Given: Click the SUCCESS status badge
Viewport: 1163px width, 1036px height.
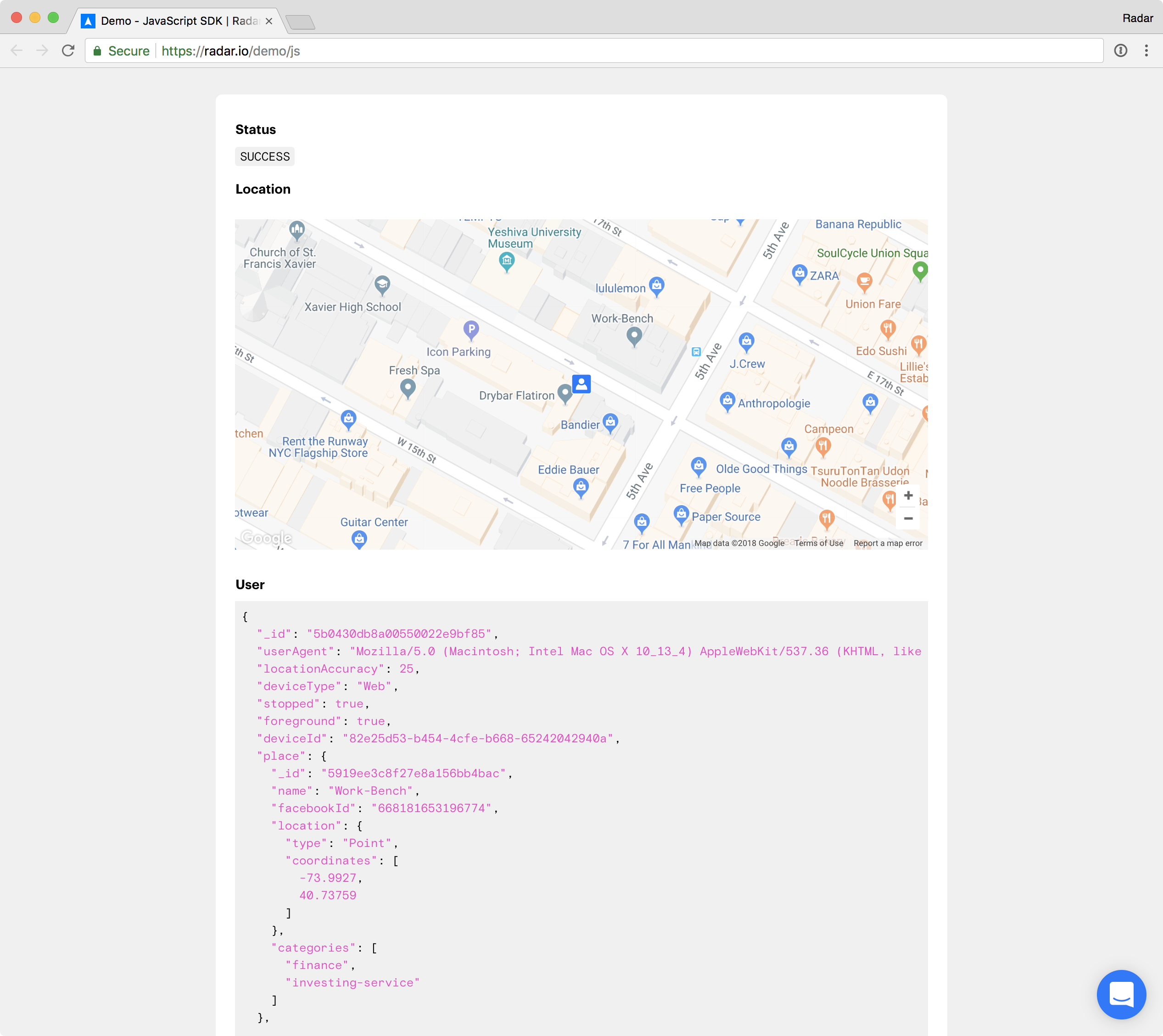Looking at the screenshot, I should (265, 156).
